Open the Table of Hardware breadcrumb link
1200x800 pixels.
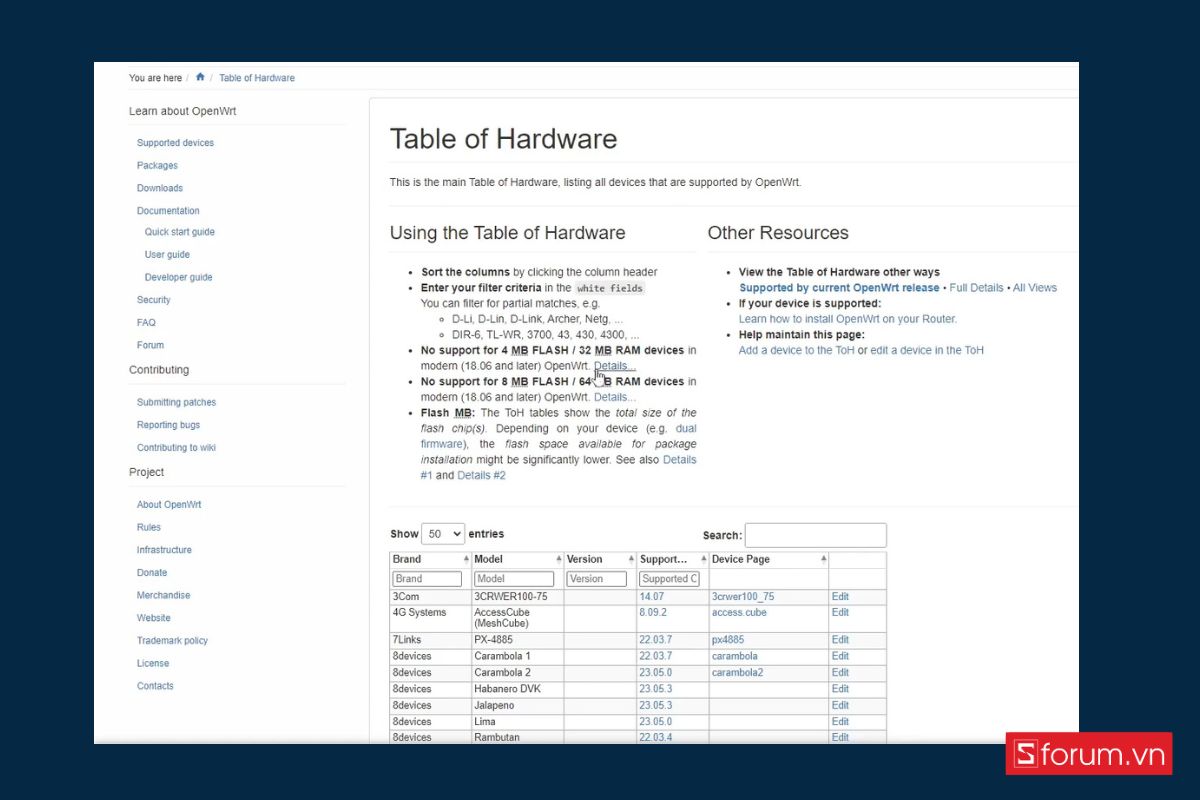click(x=257, y=78)
